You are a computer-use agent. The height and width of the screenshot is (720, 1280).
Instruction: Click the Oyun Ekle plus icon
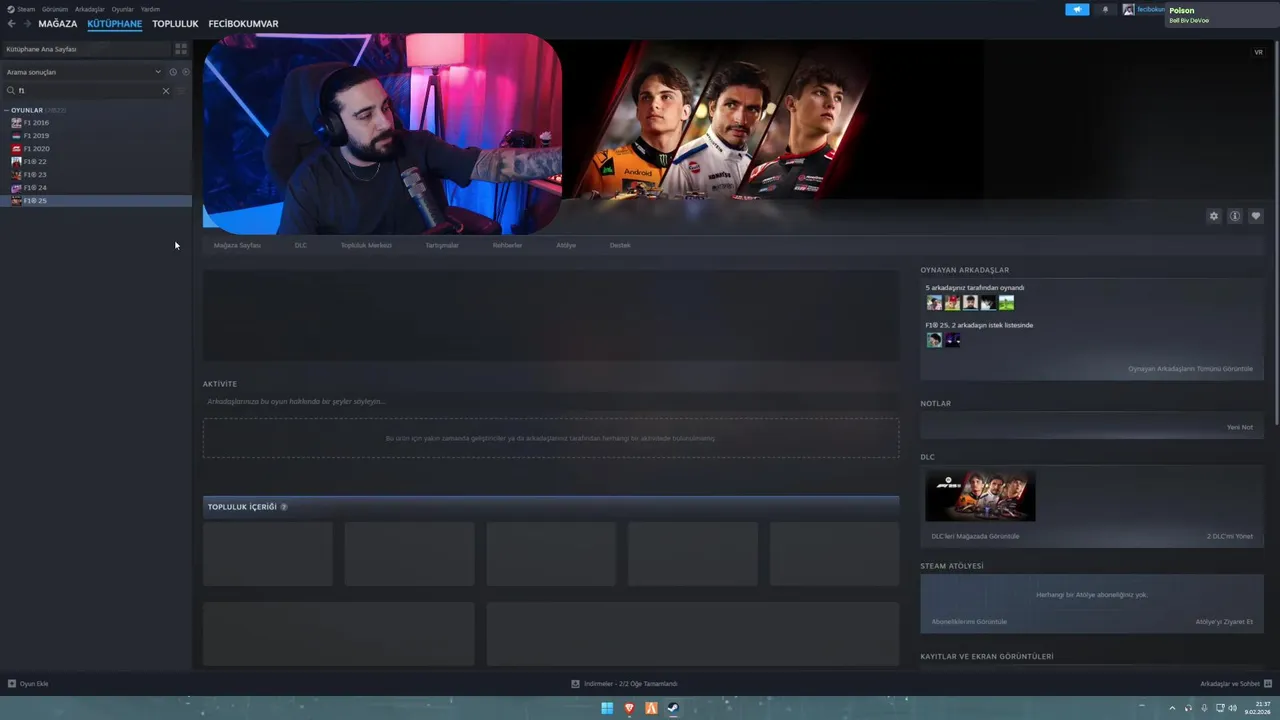coord(12,684)
